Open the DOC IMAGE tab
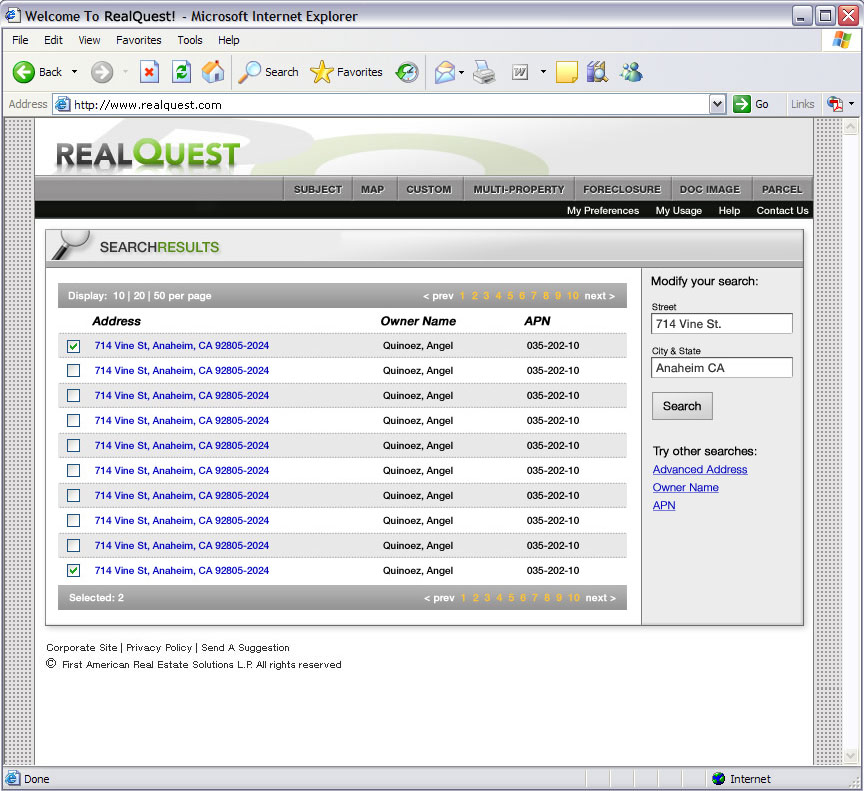Viewport: 864px width, 791px height. (710, 189)
